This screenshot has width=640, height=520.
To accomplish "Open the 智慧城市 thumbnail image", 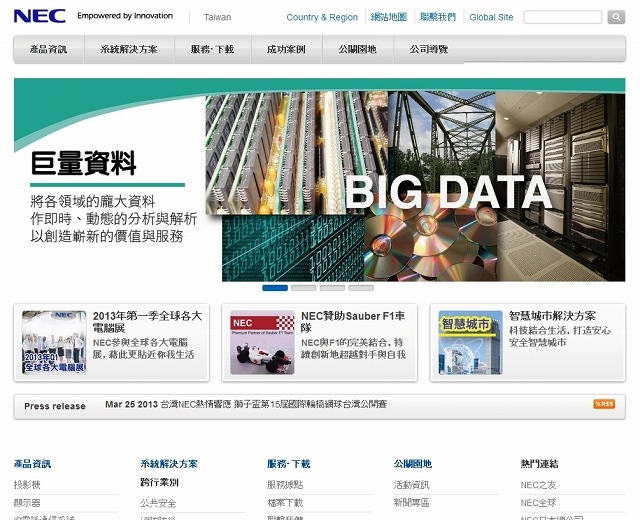I will point(470,342).
